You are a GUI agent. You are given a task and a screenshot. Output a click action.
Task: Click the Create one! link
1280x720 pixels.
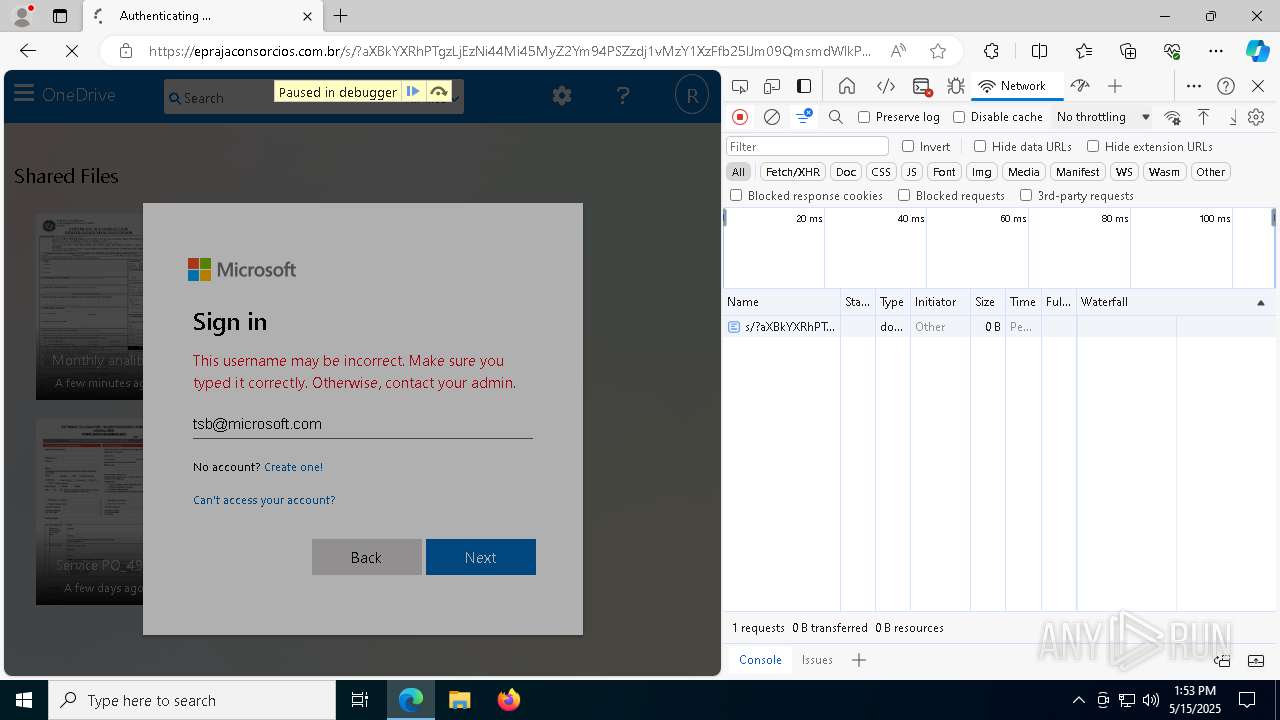click(293, 467)
